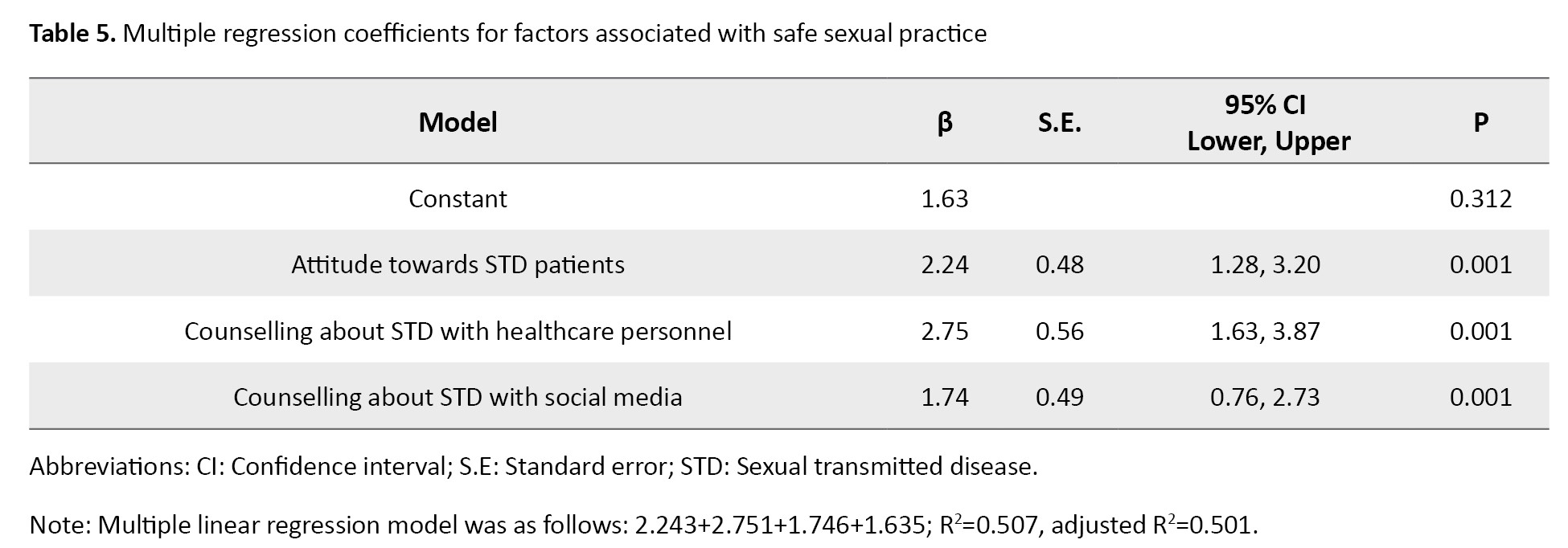Click the β column header
This screenshot has width=1568, height=548.
945,123
